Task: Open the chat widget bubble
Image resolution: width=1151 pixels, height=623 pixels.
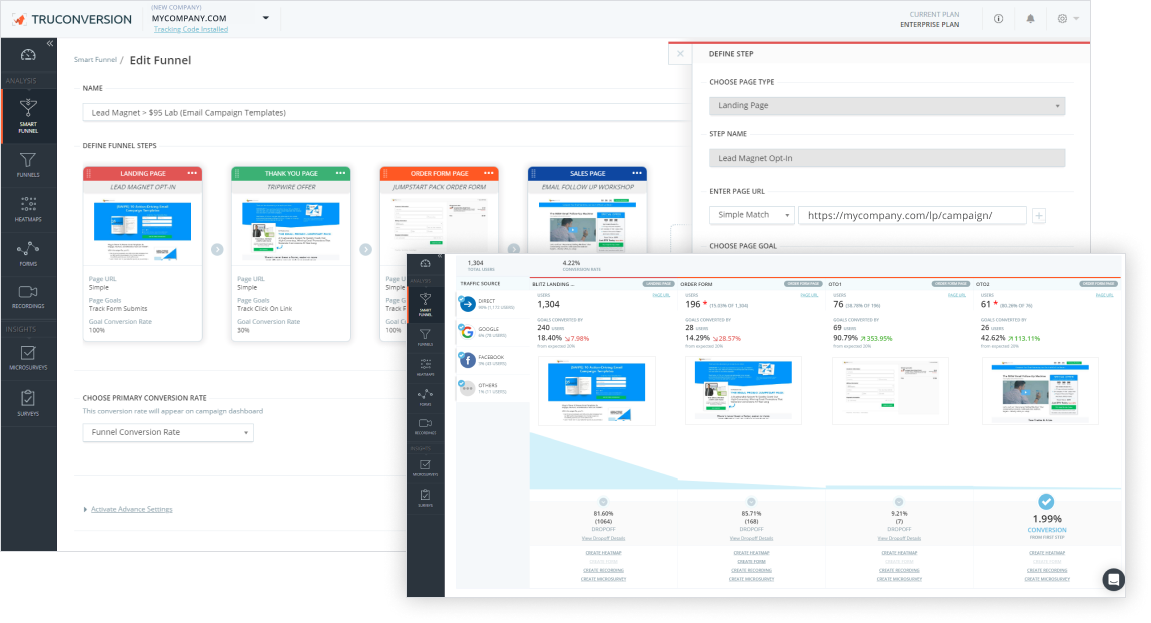Action: tap(1113, 579)
